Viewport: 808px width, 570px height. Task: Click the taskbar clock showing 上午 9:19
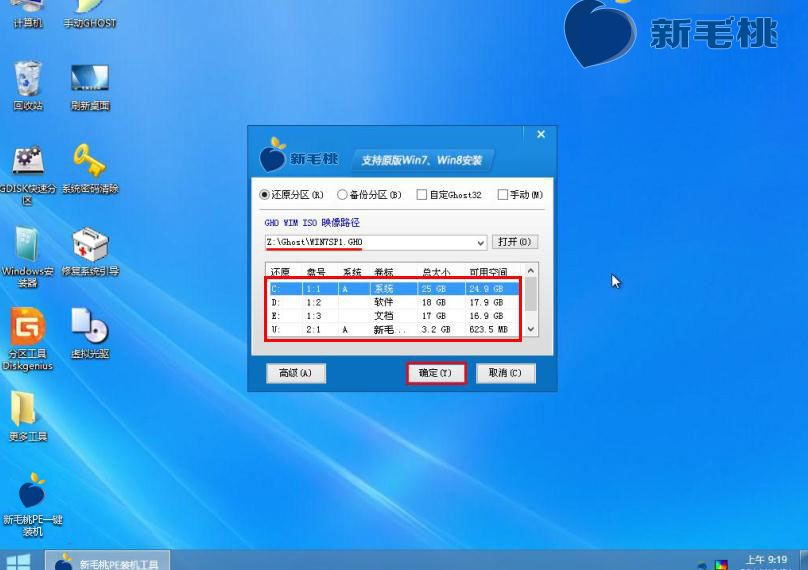(766, 560)
